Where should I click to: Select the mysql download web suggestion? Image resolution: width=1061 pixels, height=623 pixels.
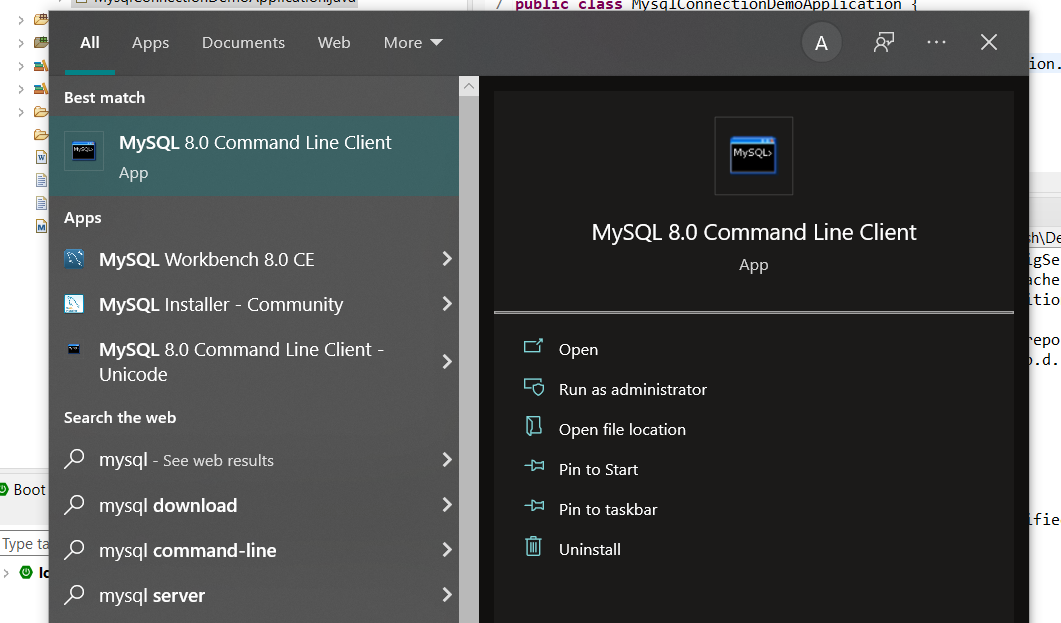point(254,505)
